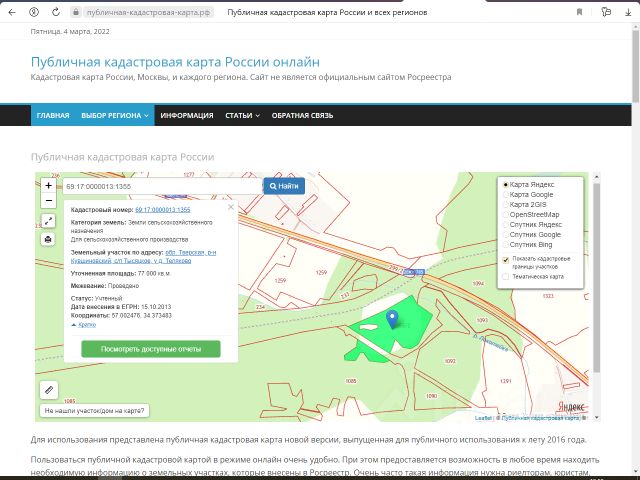Click the Уточненная площадь value 77 000 кв.м
Screen dimensions: 640x480
point(154,273)
